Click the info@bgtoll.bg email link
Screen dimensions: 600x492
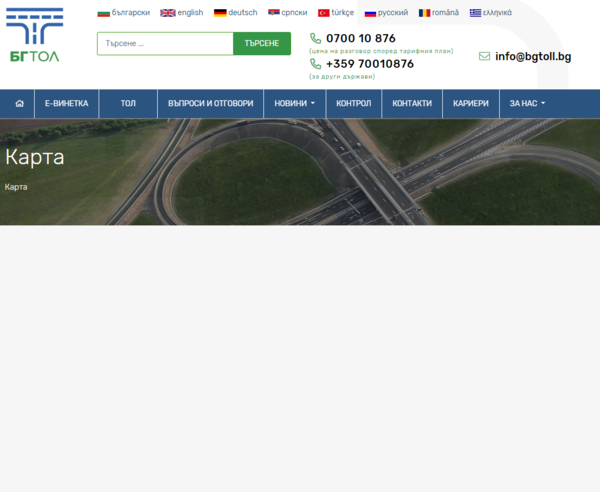click(533, 56)
